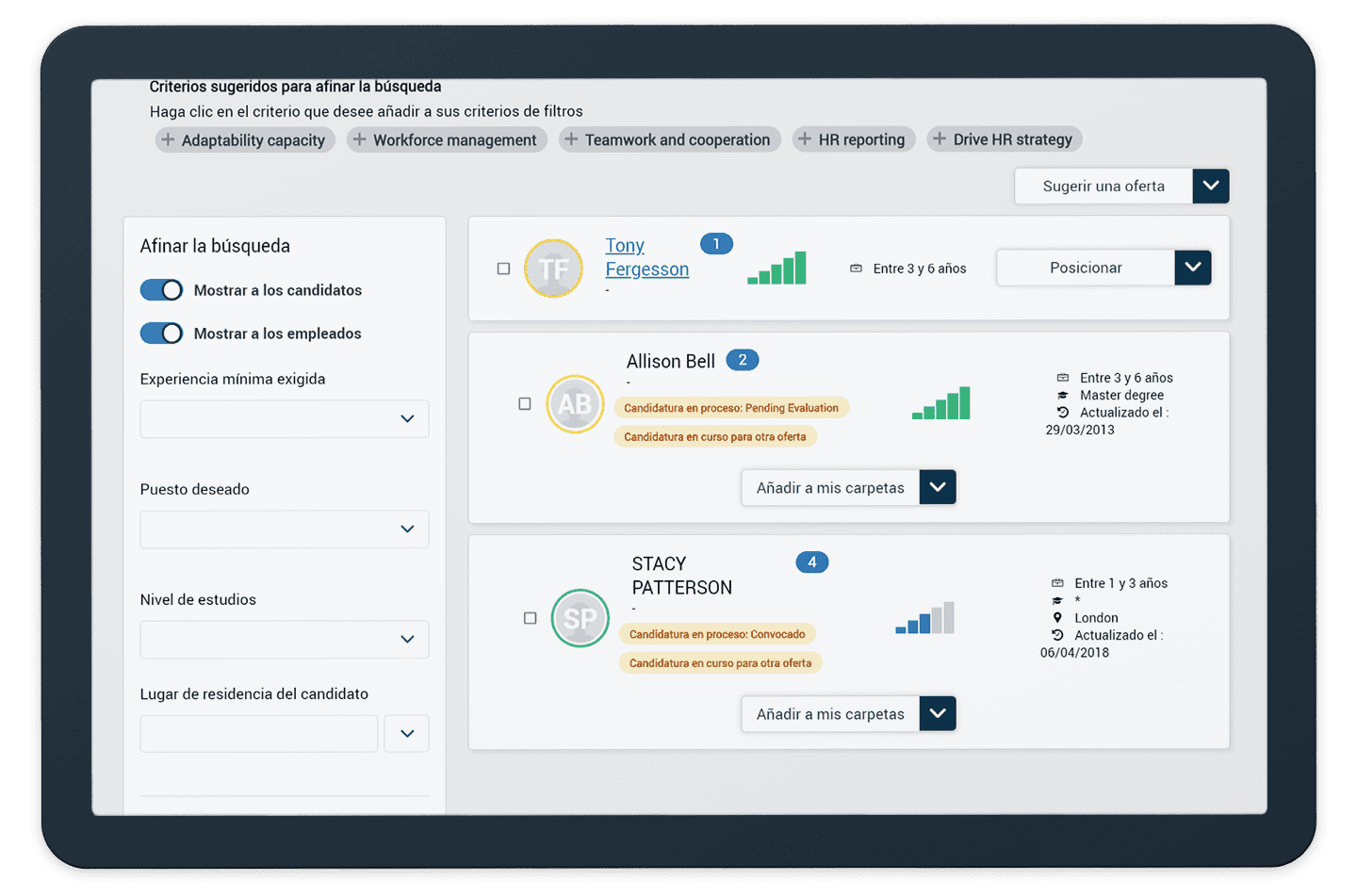Click Tony Fergesson's TF avatar icon
This screenshot has height=896, width=1357.
click(x=553, y=269)
